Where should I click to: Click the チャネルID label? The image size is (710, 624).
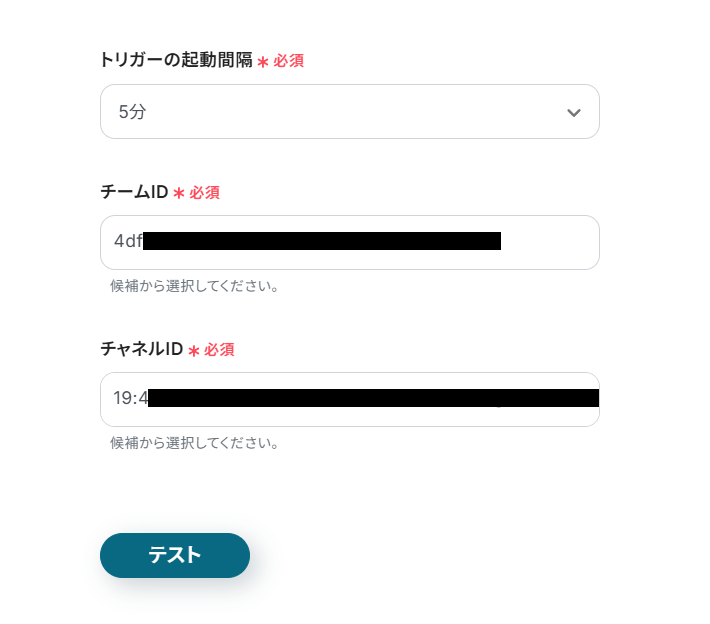(x=141, y=349)
